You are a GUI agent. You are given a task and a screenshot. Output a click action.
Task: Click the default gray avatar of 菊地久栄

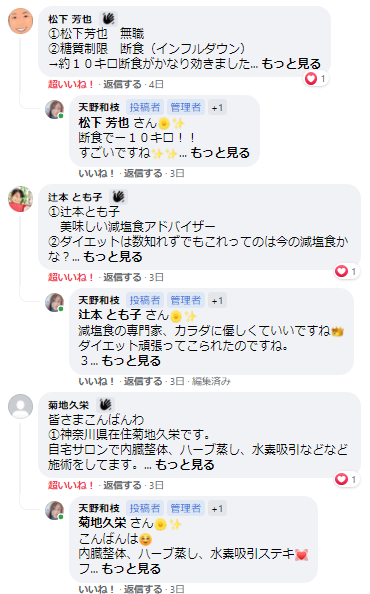click(x=20, y=406)
